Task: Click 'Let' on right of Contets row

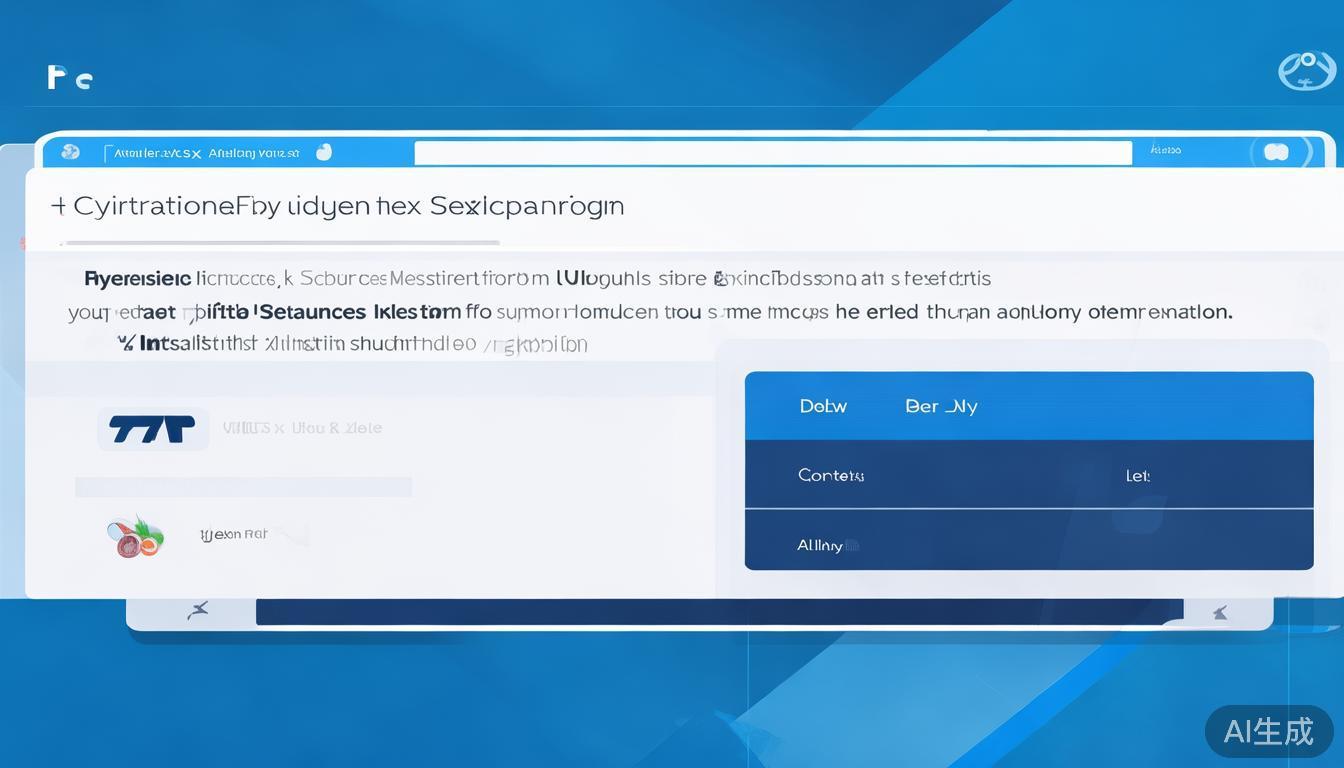Action: 1137,476
